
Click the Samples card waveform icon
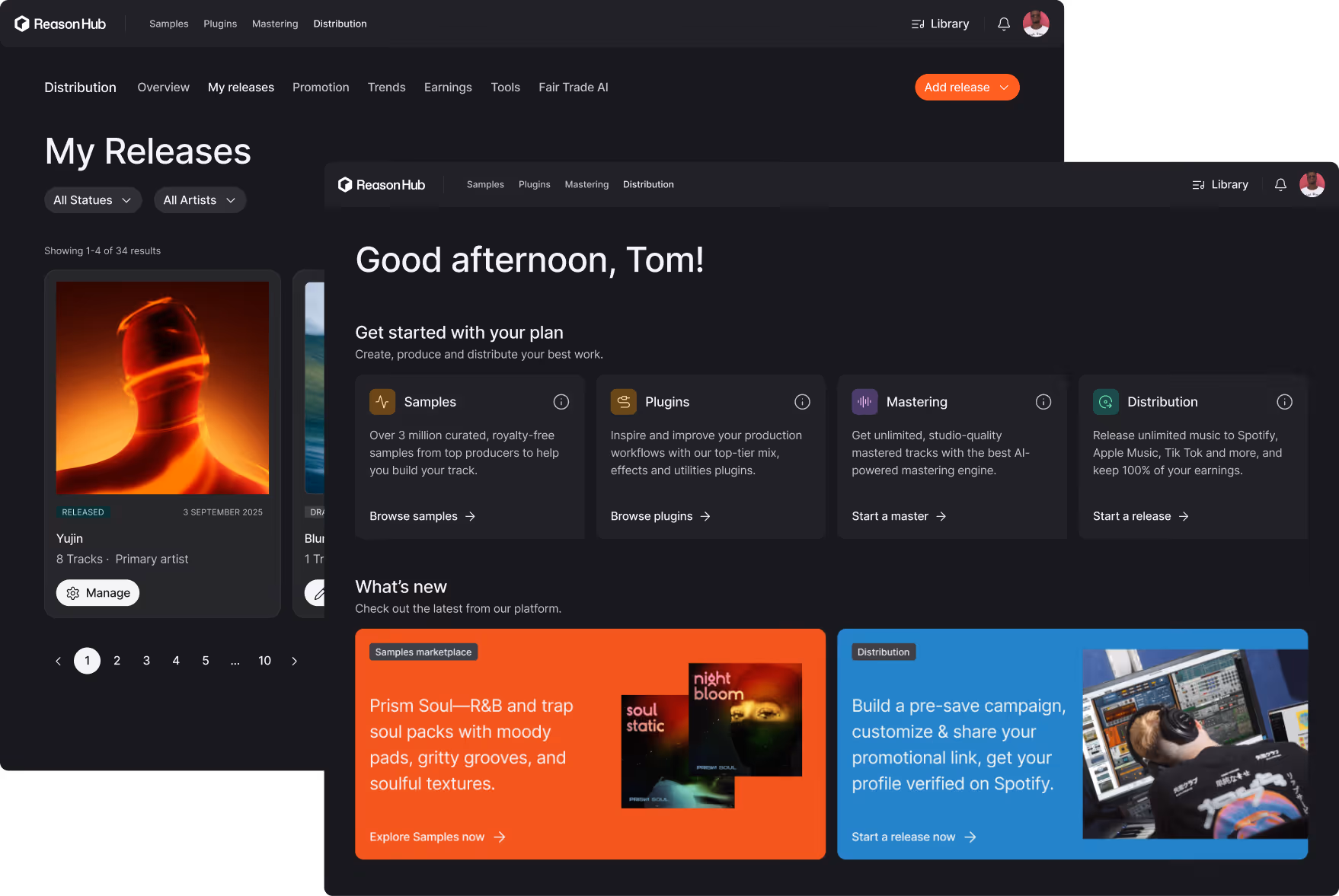click(x=382, y=402)
